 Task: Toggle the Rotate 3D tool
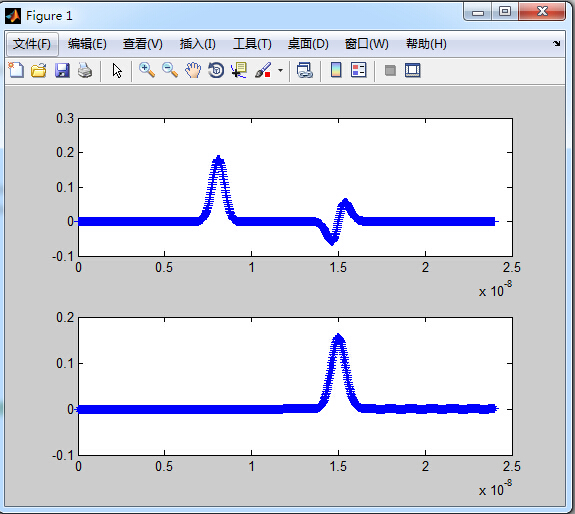[x=216, y=70]
